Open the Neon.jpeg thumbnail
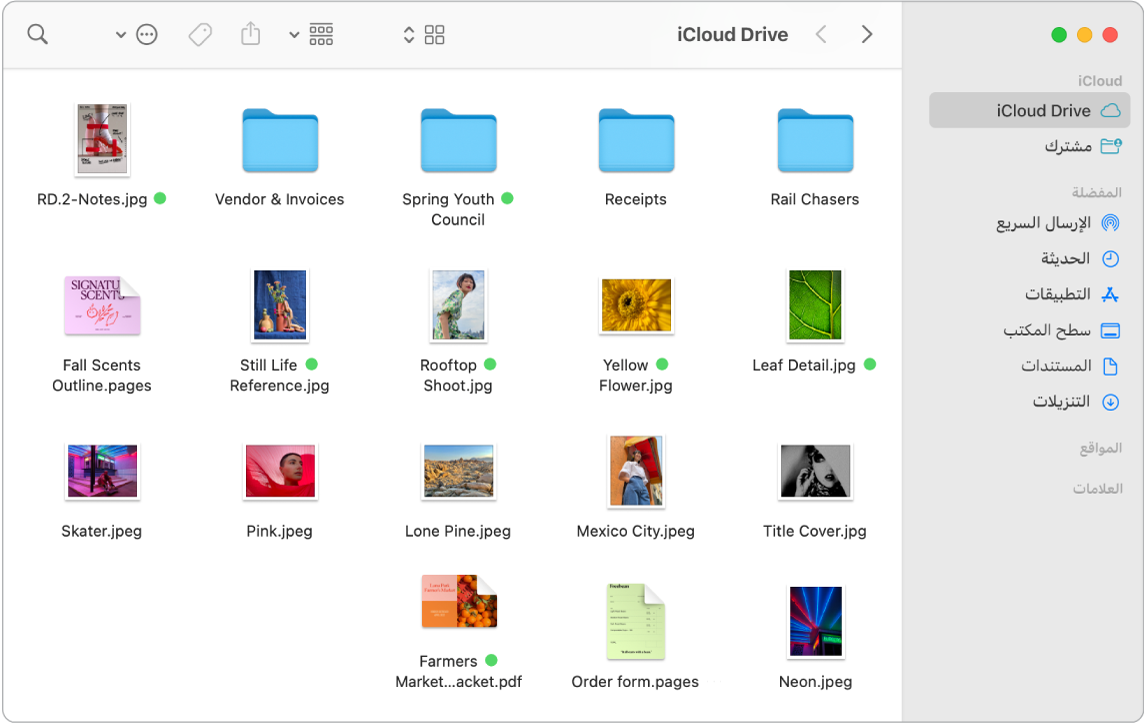1144x724 pixels. click(x=815, y=620)
